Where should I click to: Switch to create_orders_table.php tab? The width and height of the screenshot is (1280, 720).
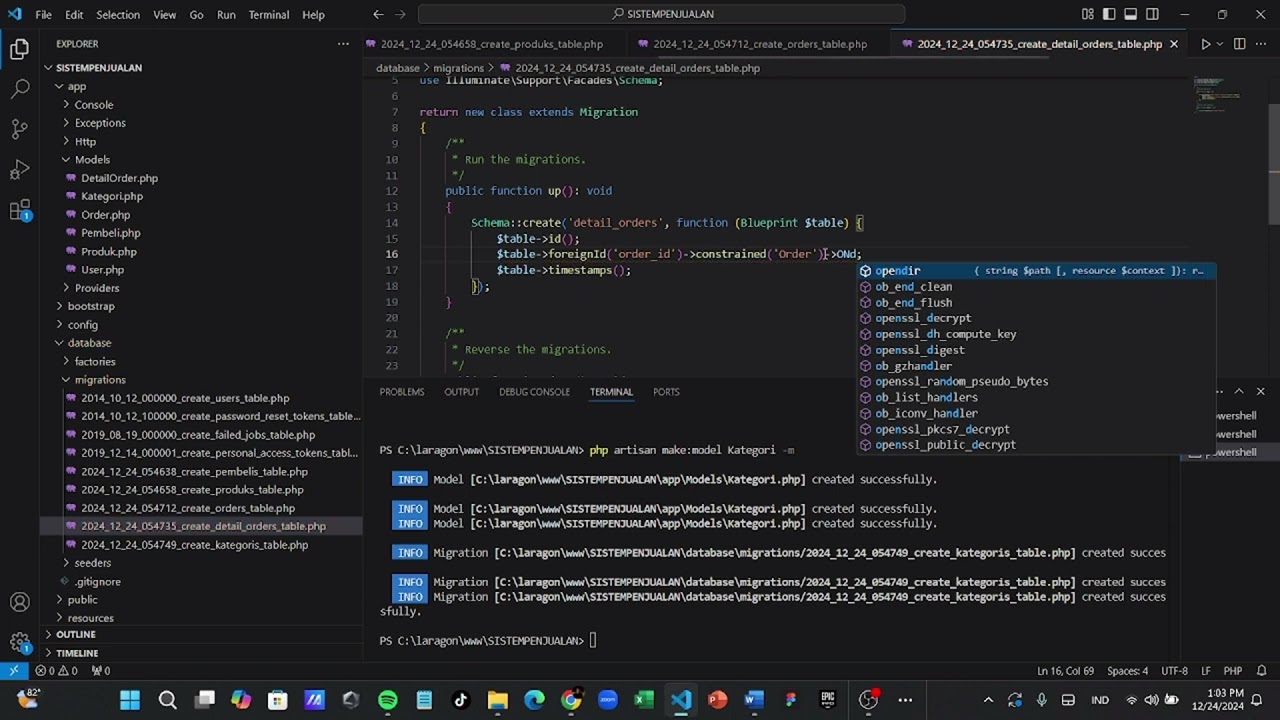(x=760, y=44)
